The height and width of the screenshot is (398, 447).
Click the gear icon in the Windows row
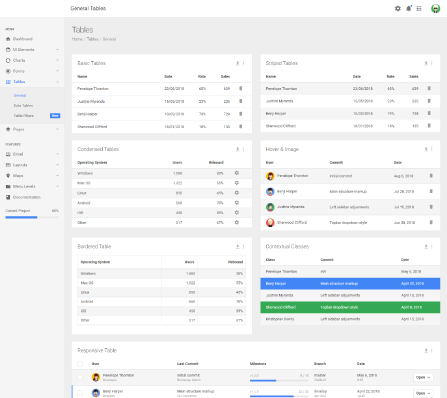click(237, 173)
